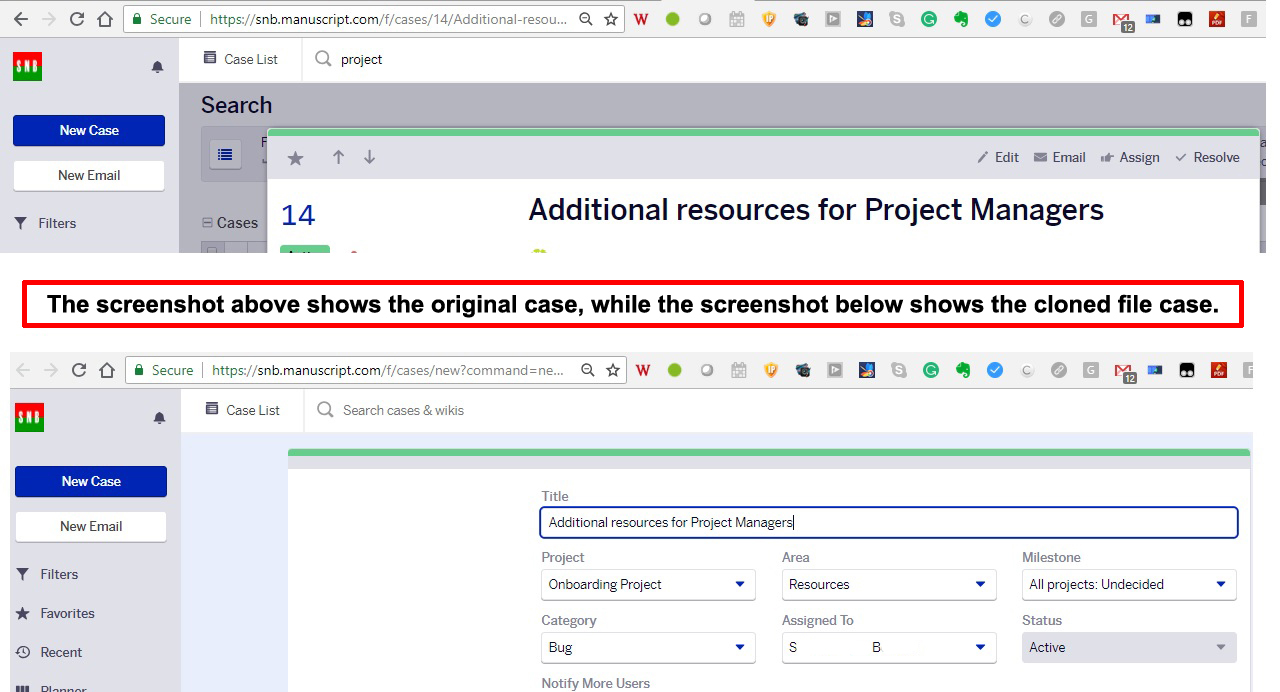Go to next case with down arrow
The image size is (1280, 692).
tap(369, 157)
